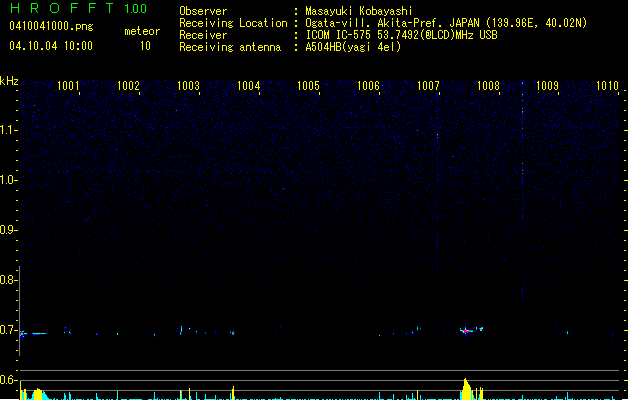Click the 0.7 kHz axis label
Viewport: 629px width, 400px height.
click(8, 330)
